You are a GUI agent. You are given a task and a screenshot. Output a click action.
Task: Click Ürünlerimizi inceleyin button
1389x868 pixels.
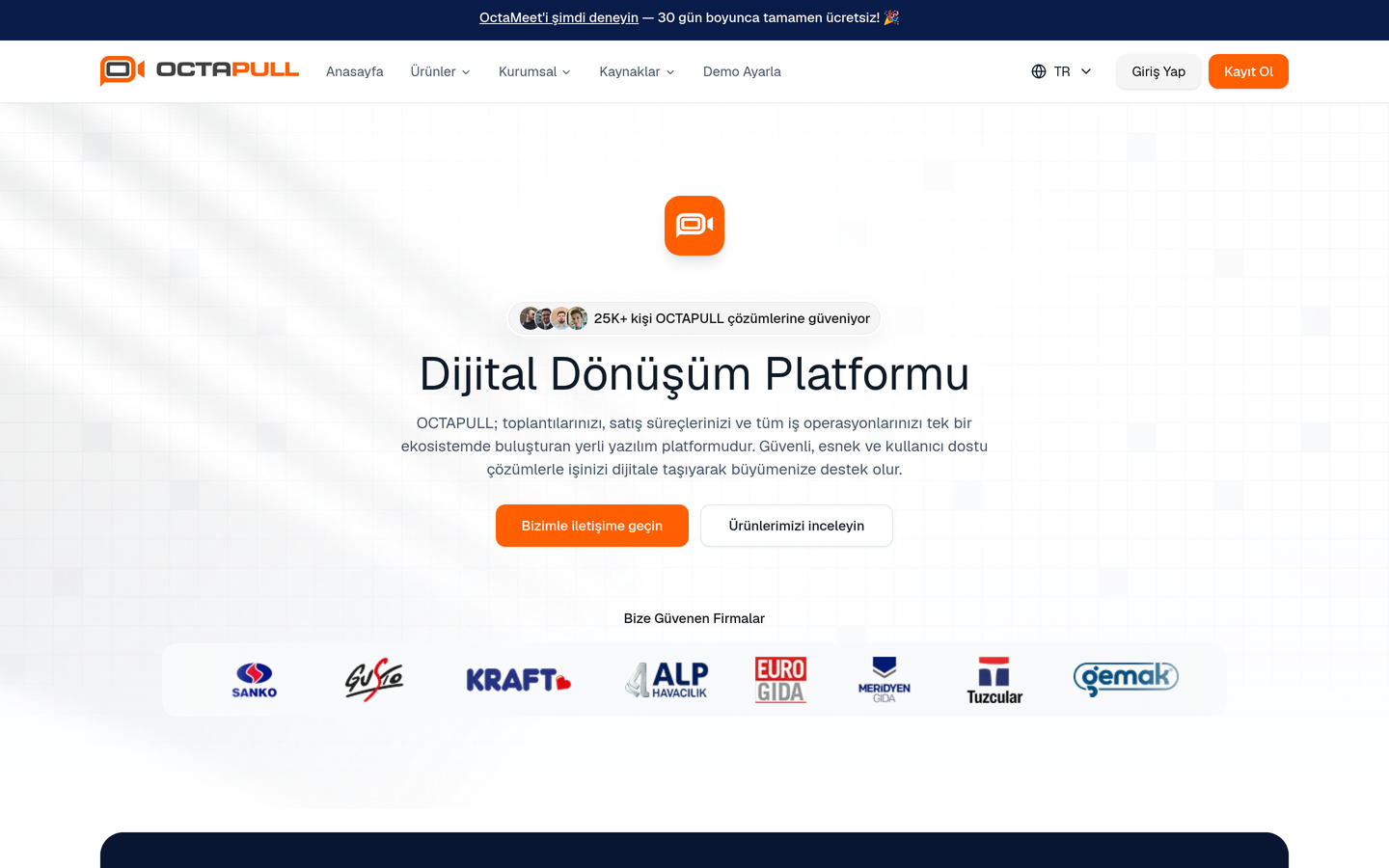pos(797,526)
